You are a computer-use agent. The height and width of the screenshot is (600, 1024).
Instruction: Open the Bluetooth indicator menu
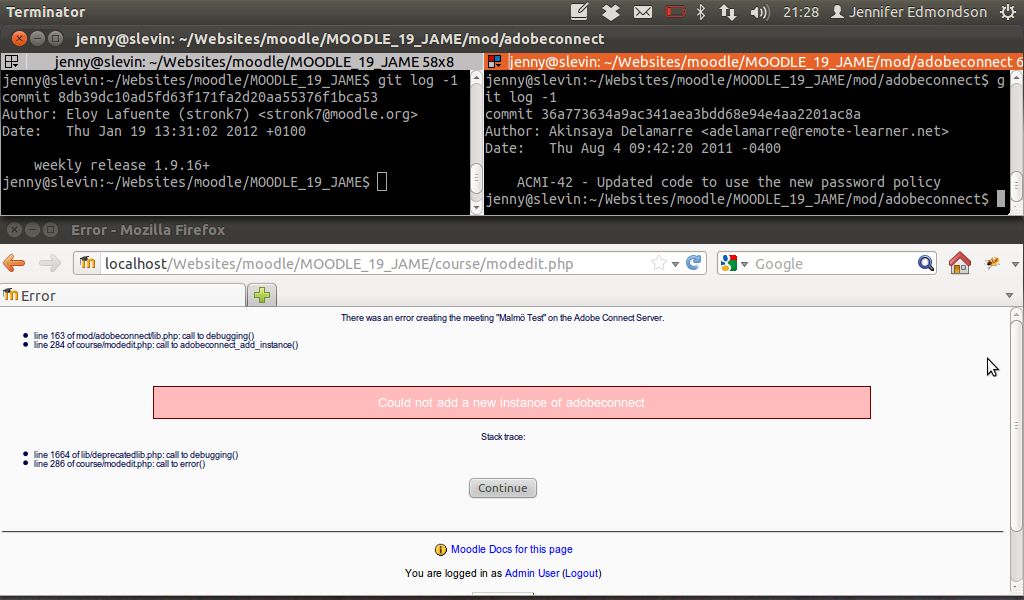[701, 12]
